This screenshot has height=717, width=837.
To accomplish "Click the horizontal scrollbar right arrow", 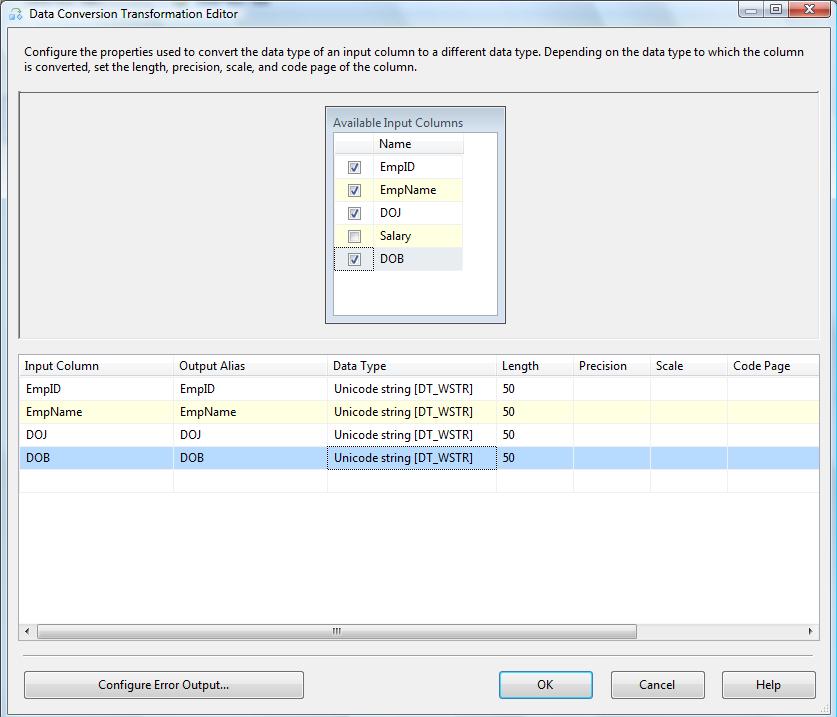I will (811, 632).
